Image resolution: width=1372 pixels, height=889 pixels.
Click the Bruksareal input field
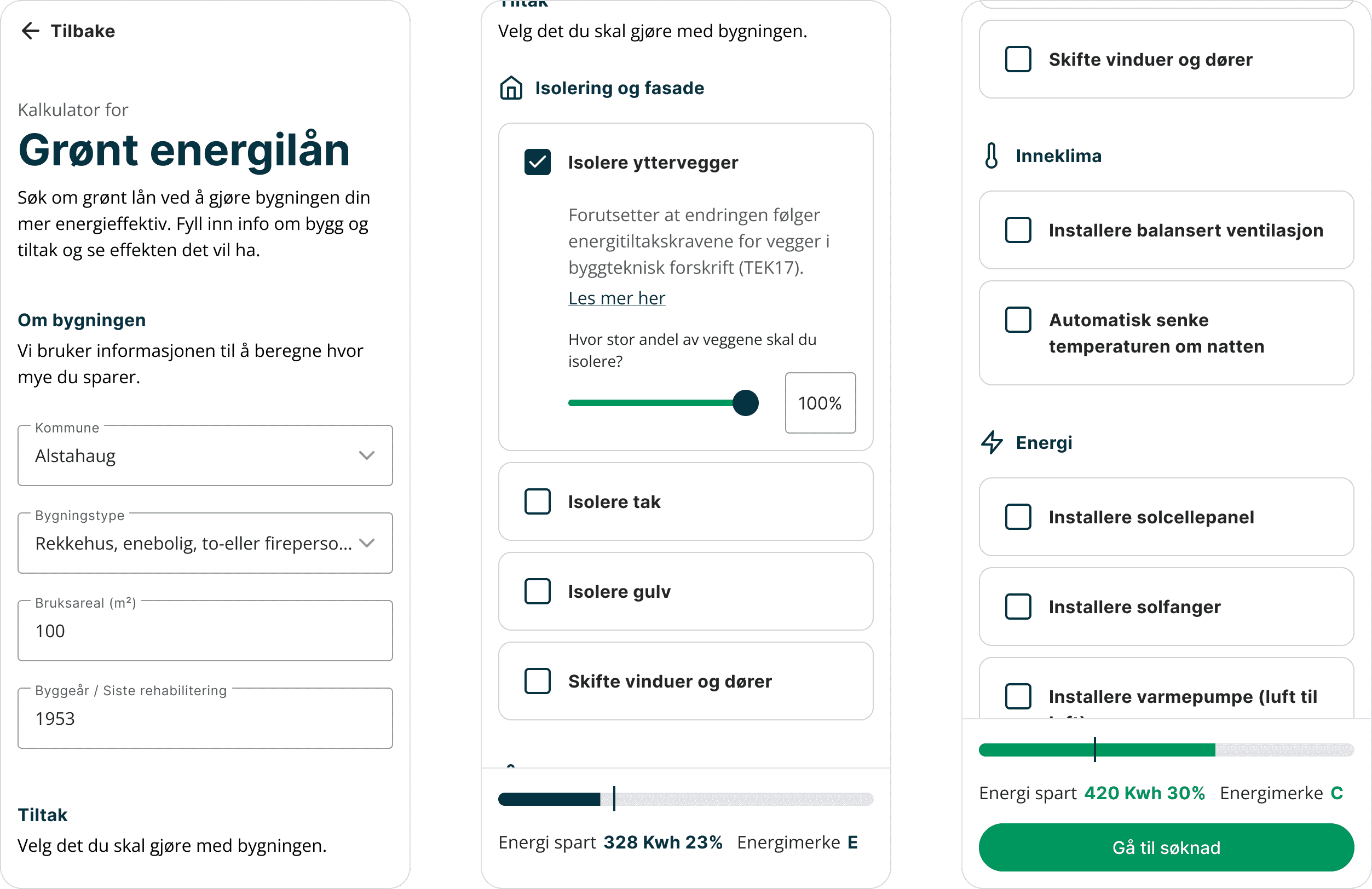(x=205, y=631)
